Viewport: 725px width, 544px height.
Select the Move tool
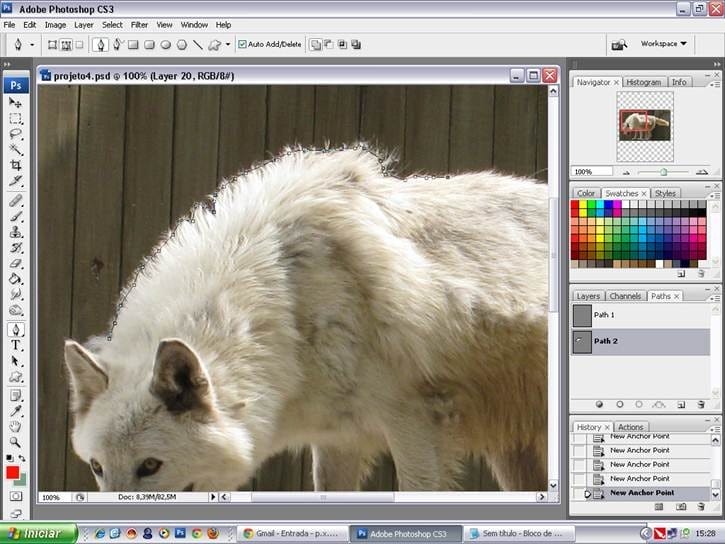[x=16, y=103]
